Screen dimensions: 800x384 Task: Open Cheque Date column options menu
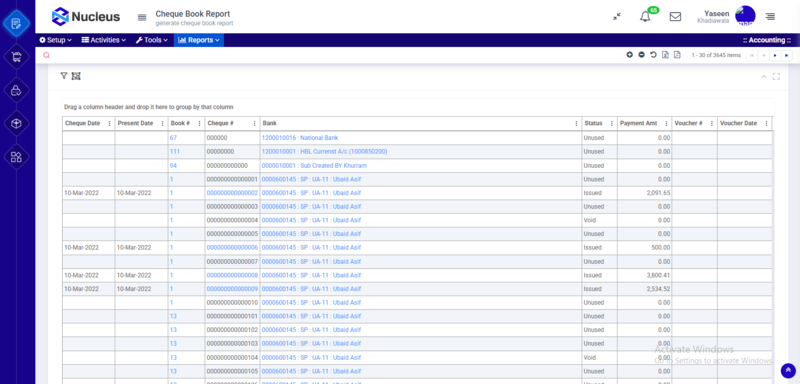tap(109, 123)
